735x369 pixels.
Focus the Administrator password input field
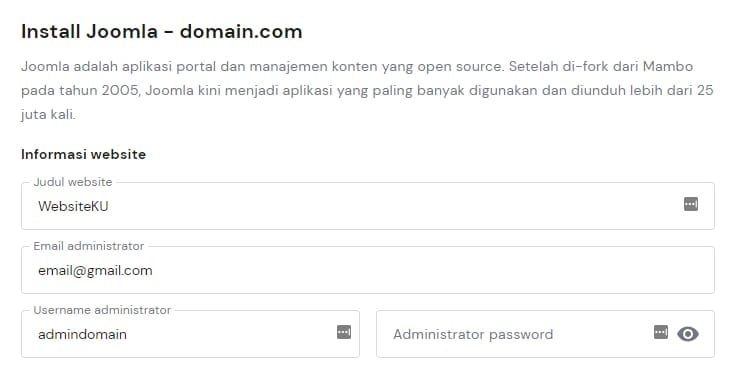tap(545, 334)
